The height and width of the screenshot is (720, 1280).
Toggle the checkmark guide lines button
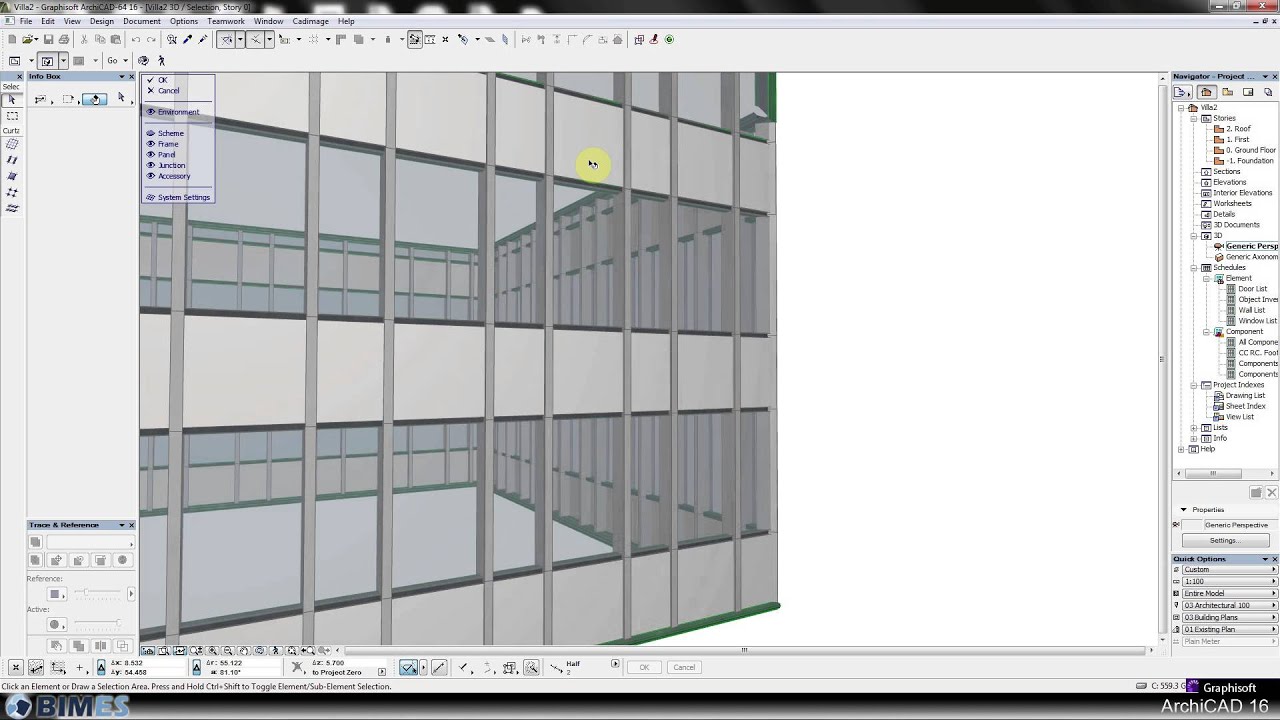(408, 667)
